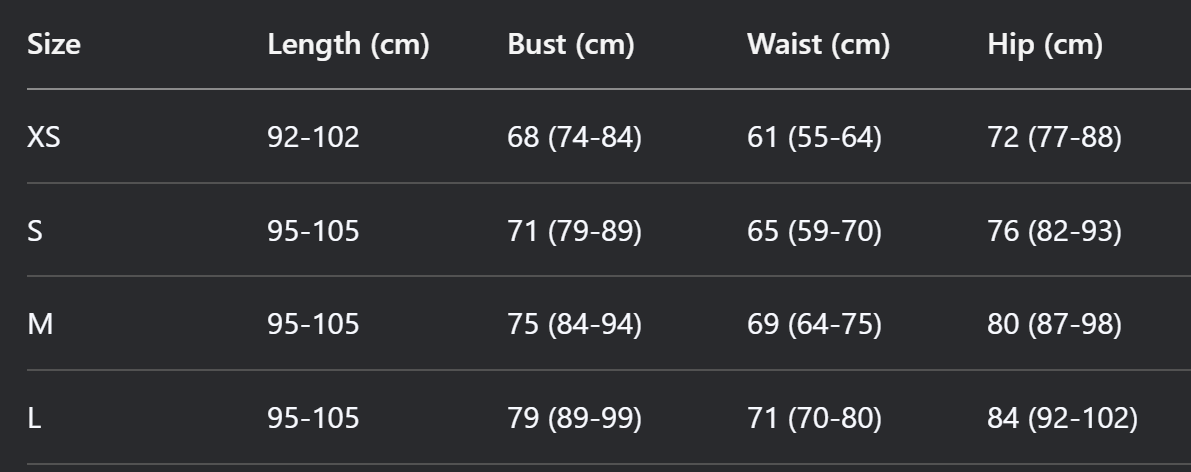Click the Waist (cm) column header
This screenshot has height=472, width=1191.
(x=819, y=44)
